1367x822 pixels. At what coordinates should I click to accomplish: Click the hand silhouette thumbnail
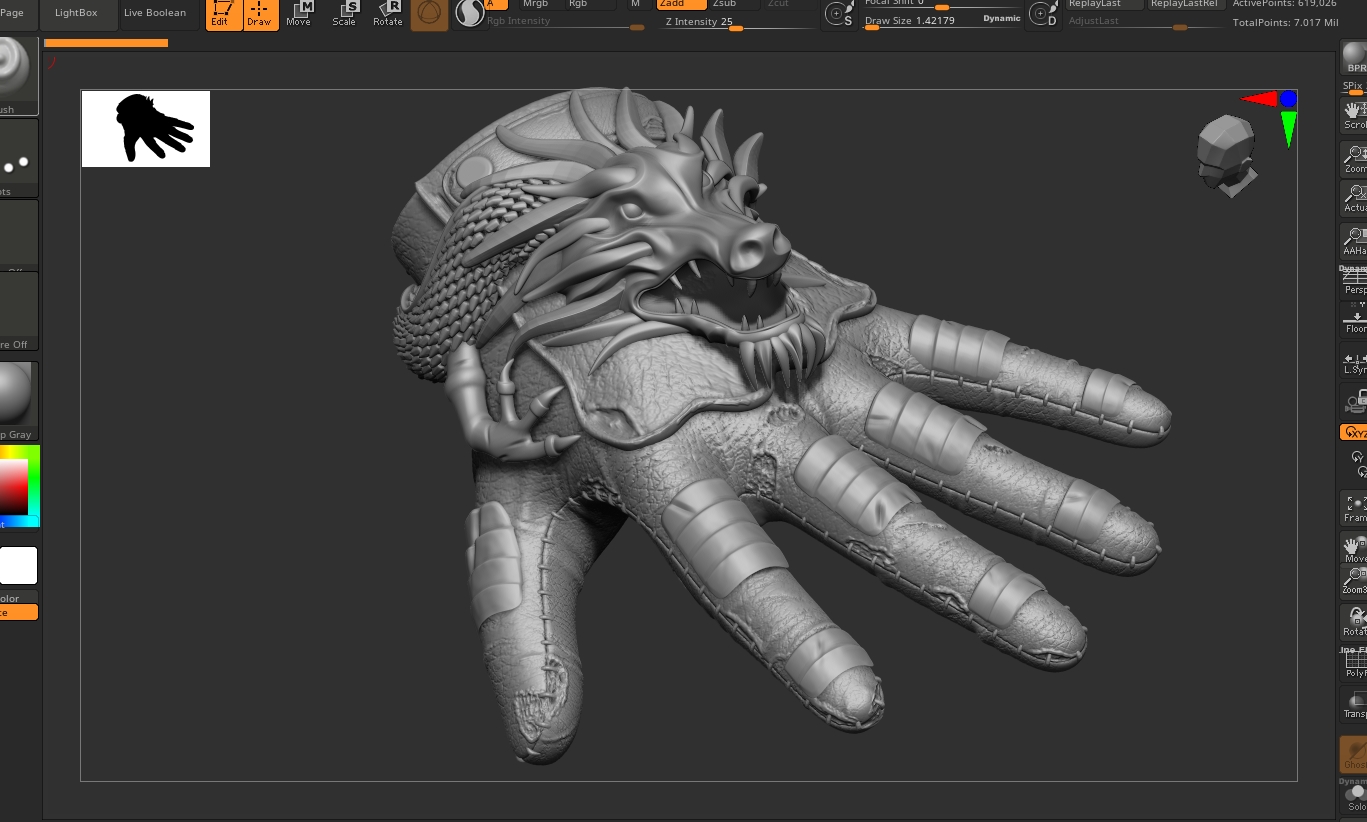(x=146, y=129)
